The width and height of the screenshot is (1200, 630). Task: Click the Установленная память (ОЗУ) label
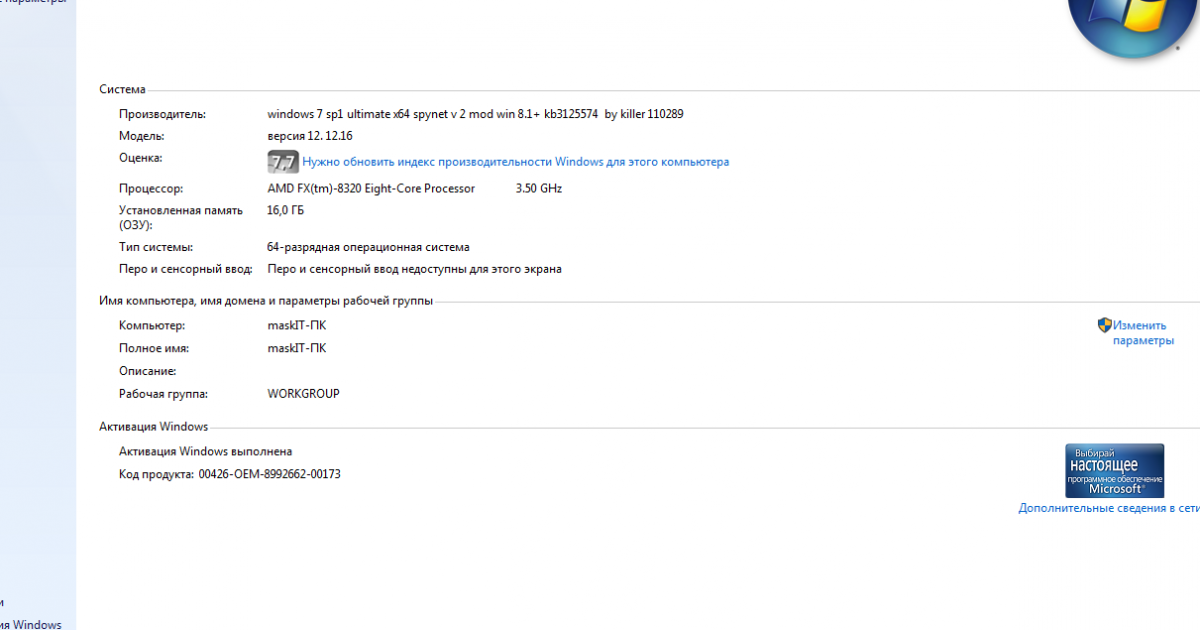tap(181, 218)
